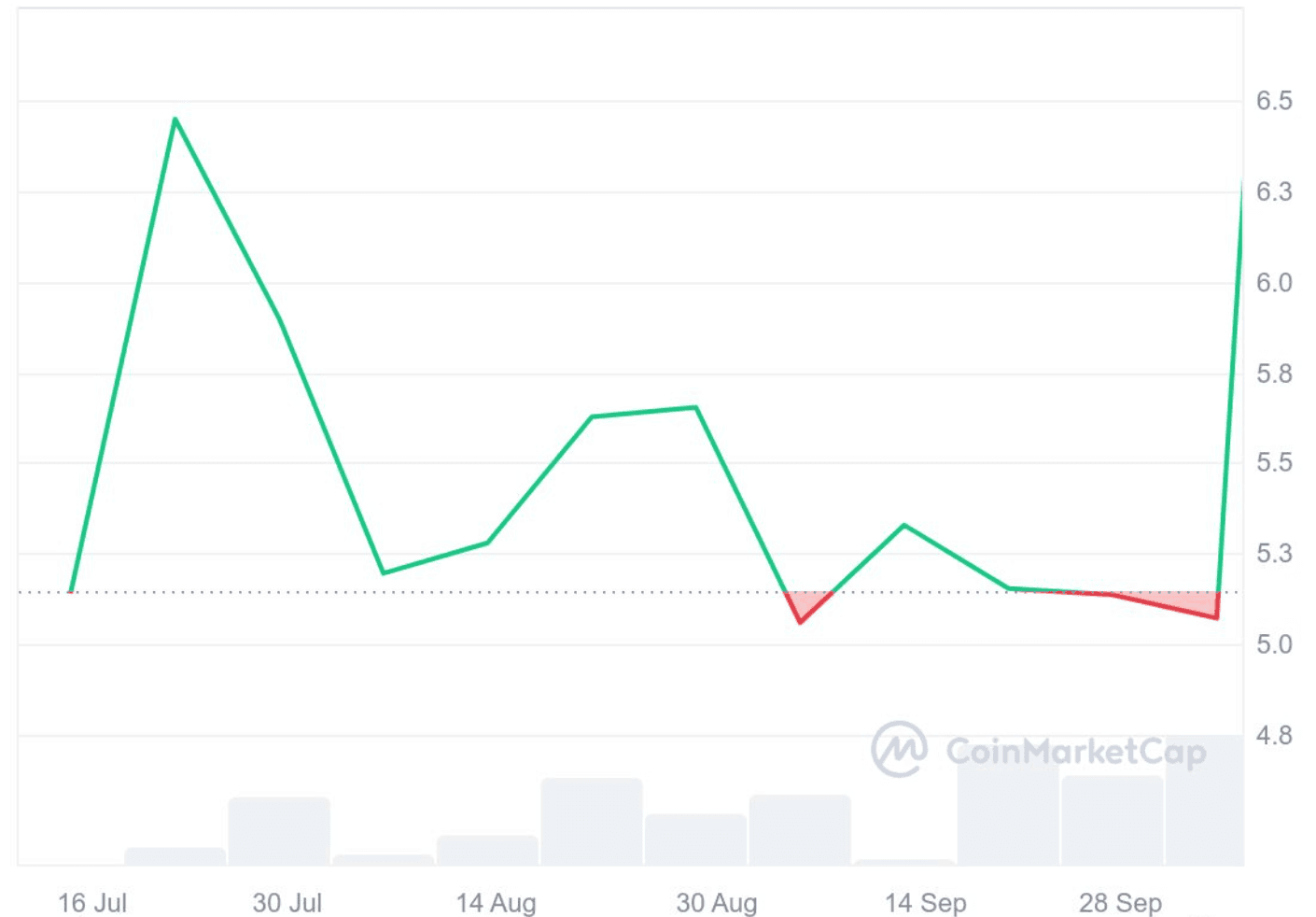Image resolution: width=1316 pixels, height=917 pixels.
Task: Select the 5.5 price axis label
Action: pyautogui.click(x=1274, y=463)
